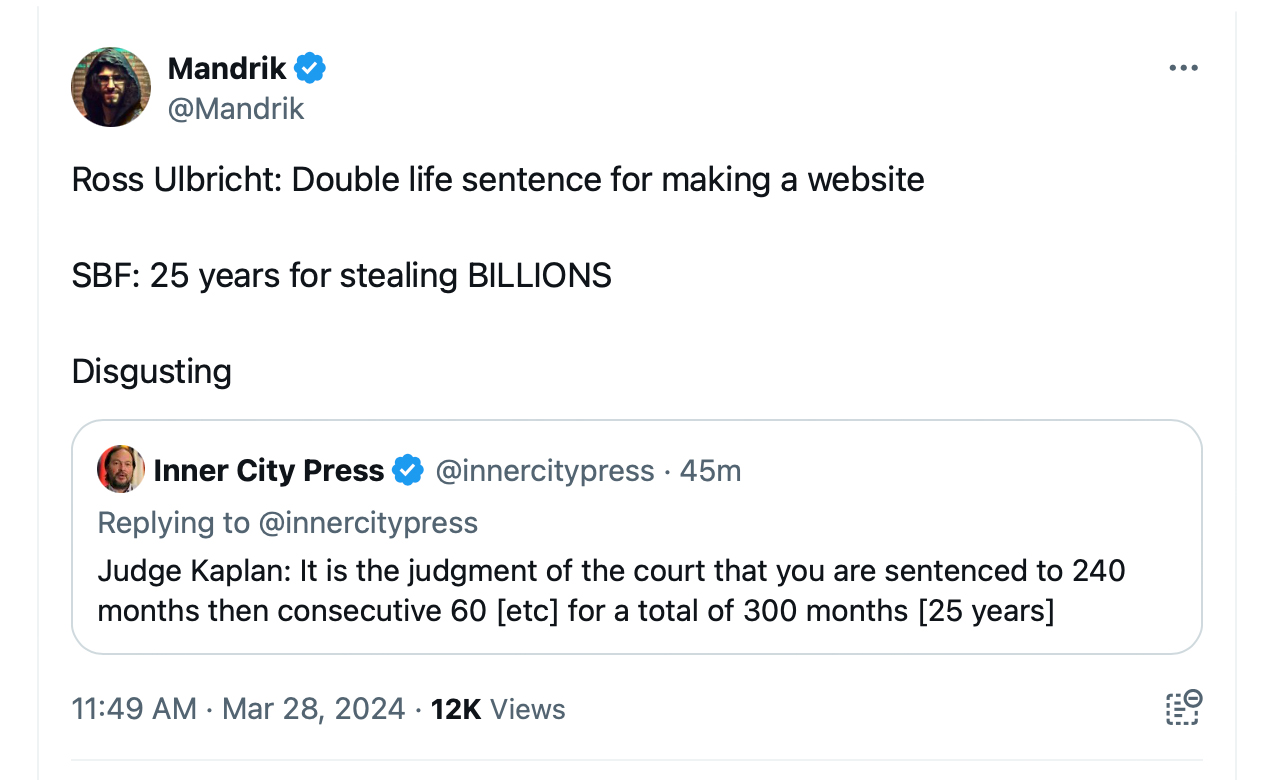Image resolution: width=1280 pixels, height=780 pixels.
Task: Open the quoted Judge Kaplan tweet text
Action: pyautogui.click(x=611, y=572)
